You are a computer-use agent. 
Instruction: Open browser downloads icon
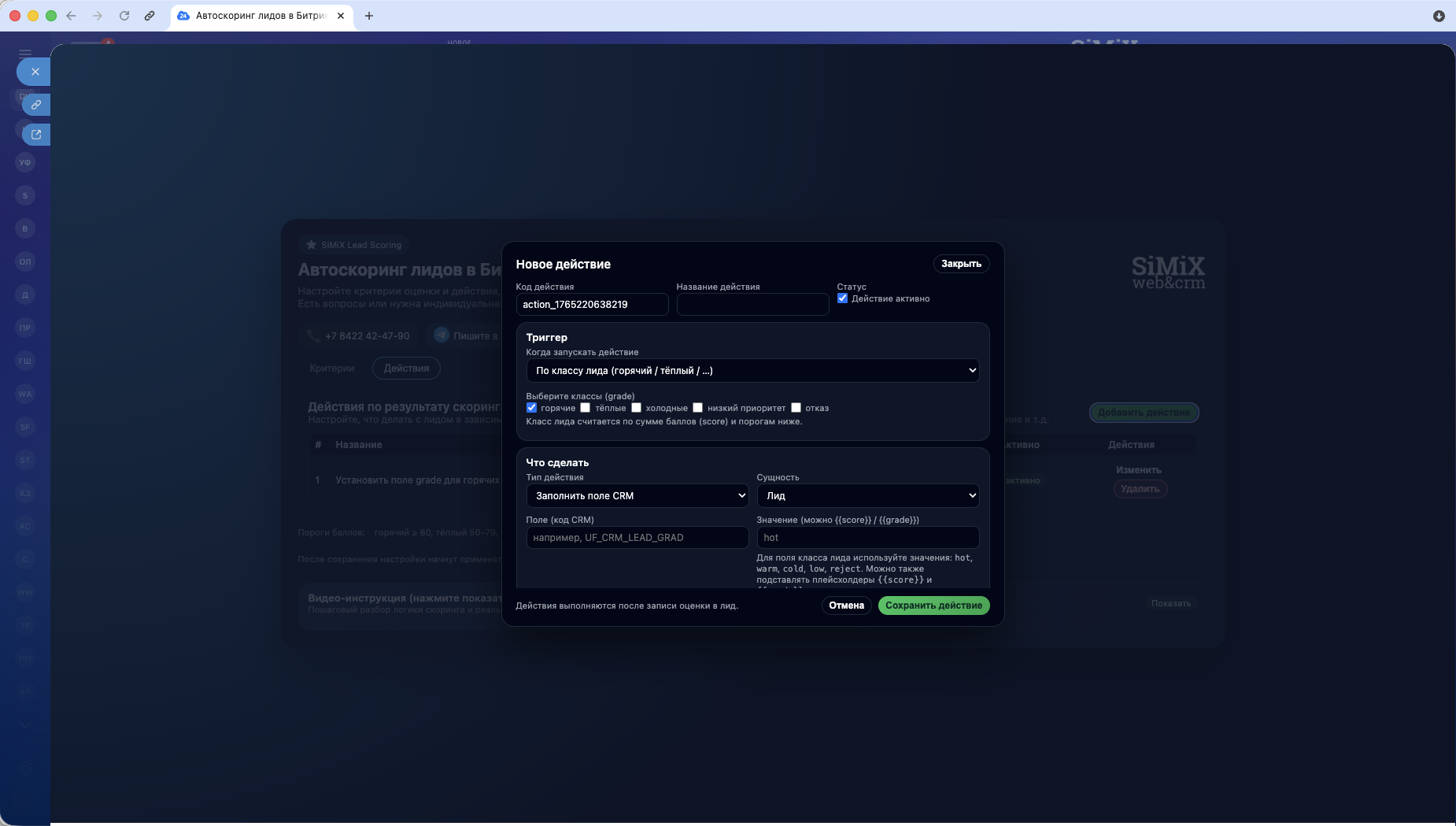[x=1439, y=16]
